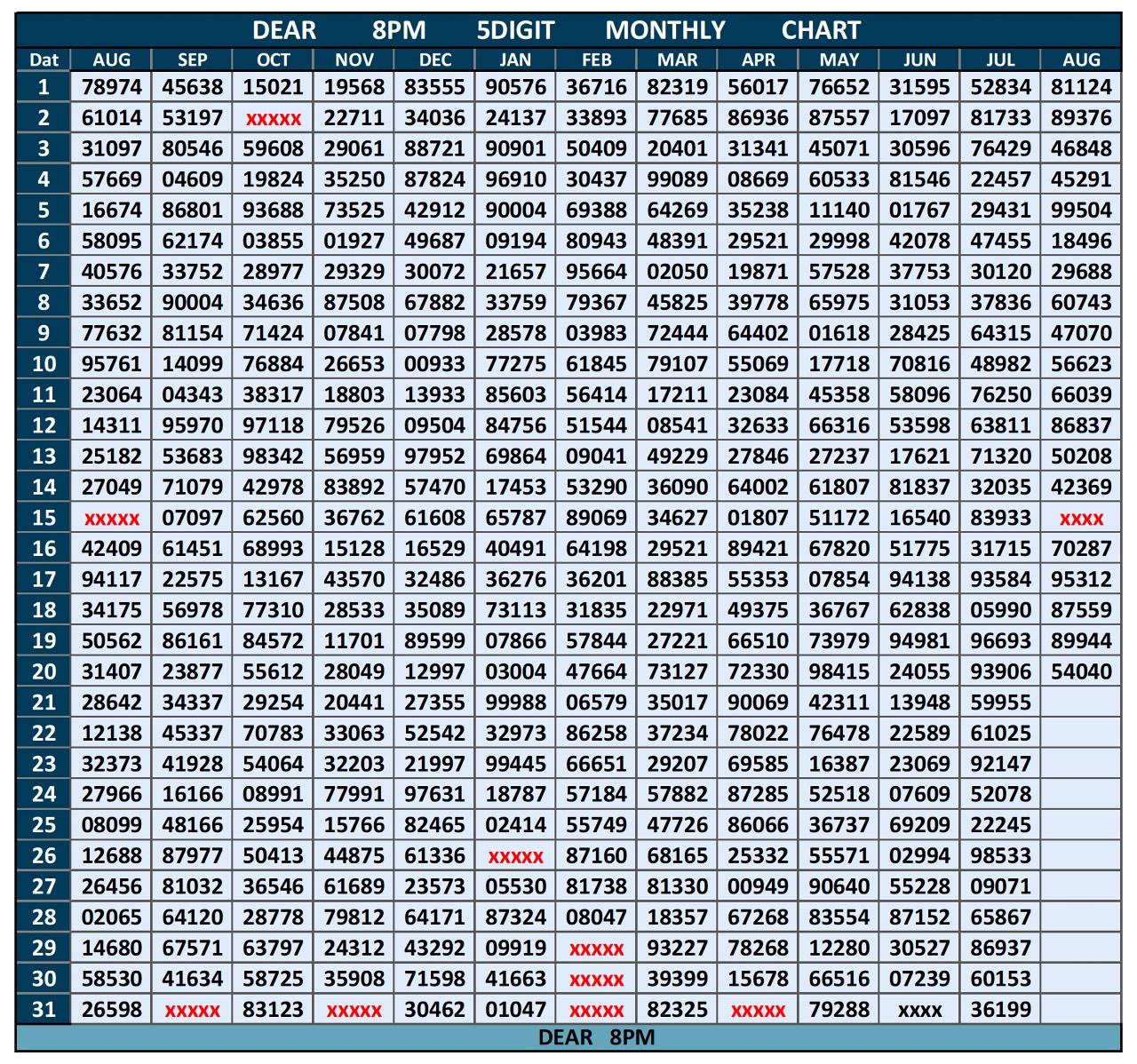This screenshot has width=1137, height=1064.
Task: Click cell value 45638
Action: tap(192, 87)
